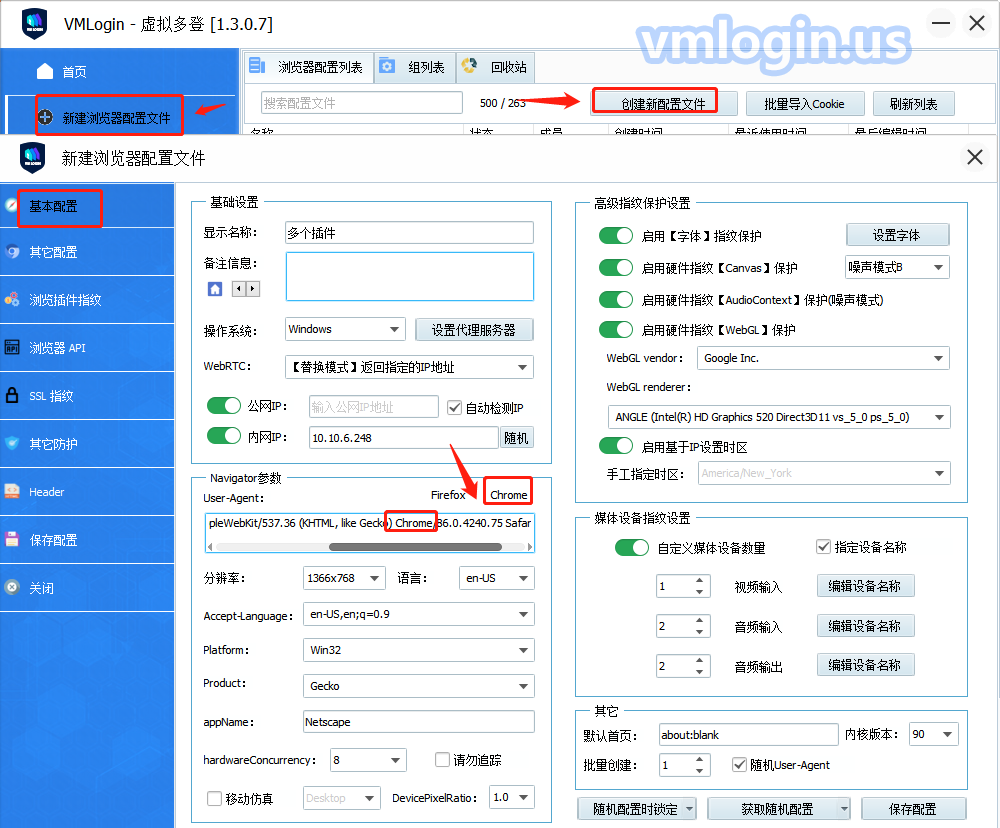The image size is (1000, 828).
Task: Click the 基本配置 sidebar icon
Action: pos(12,206)
